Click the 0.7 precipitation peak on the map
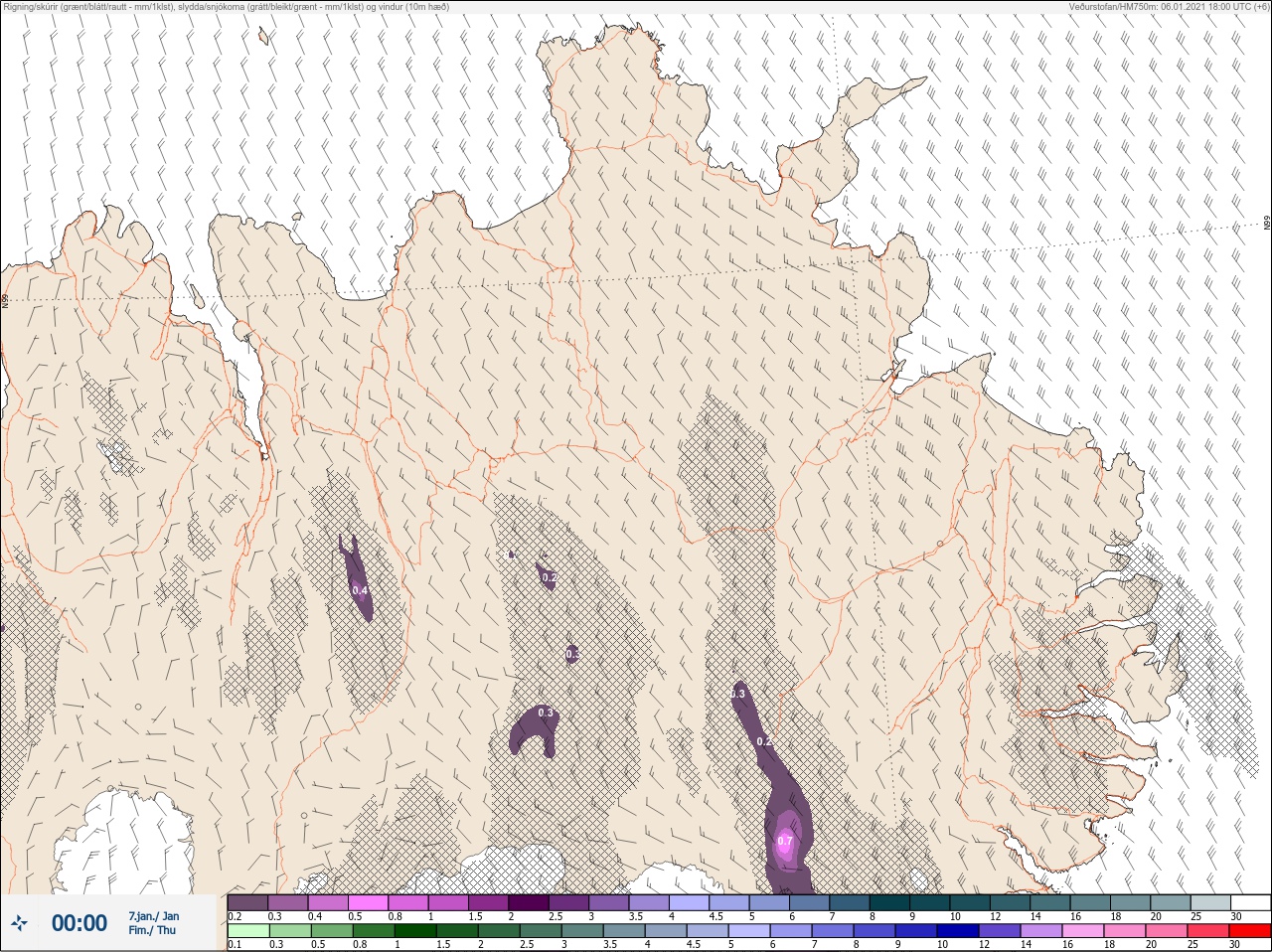 point(785,841)
